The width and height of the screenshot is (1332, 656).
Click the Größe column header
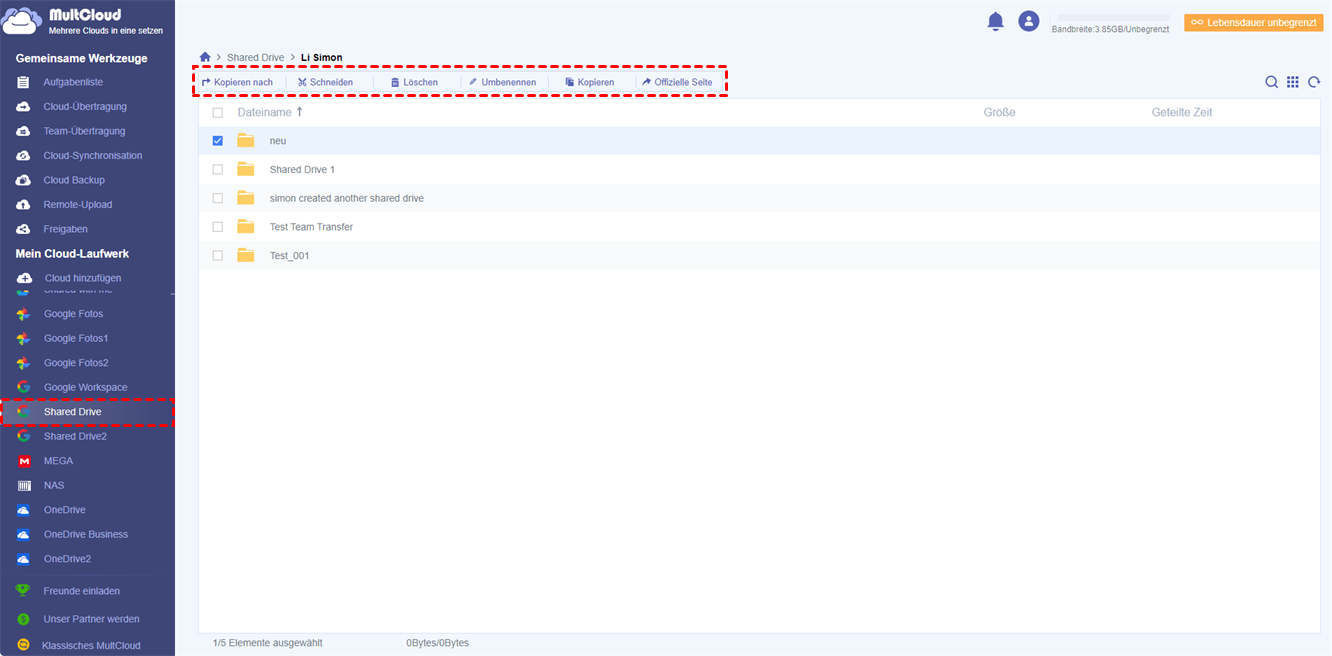pos(999,113)
